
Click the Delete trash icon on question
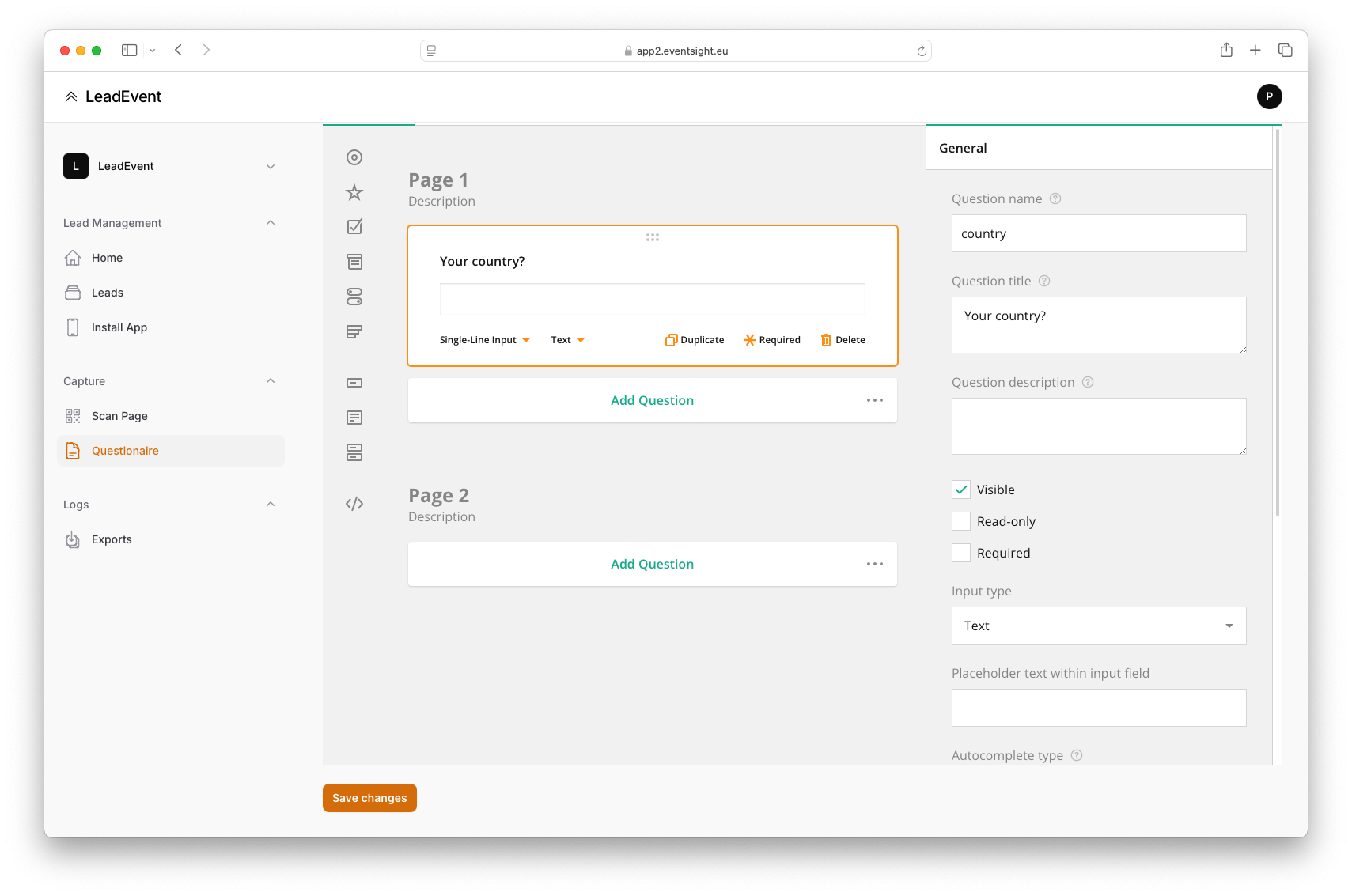826,340
